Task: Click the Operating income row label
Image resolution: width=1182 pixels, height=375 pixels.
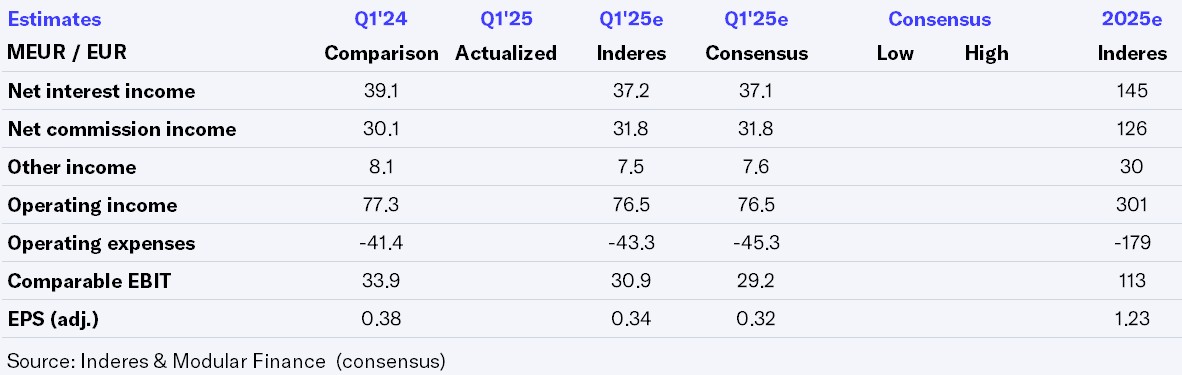Action: [92, 205]
